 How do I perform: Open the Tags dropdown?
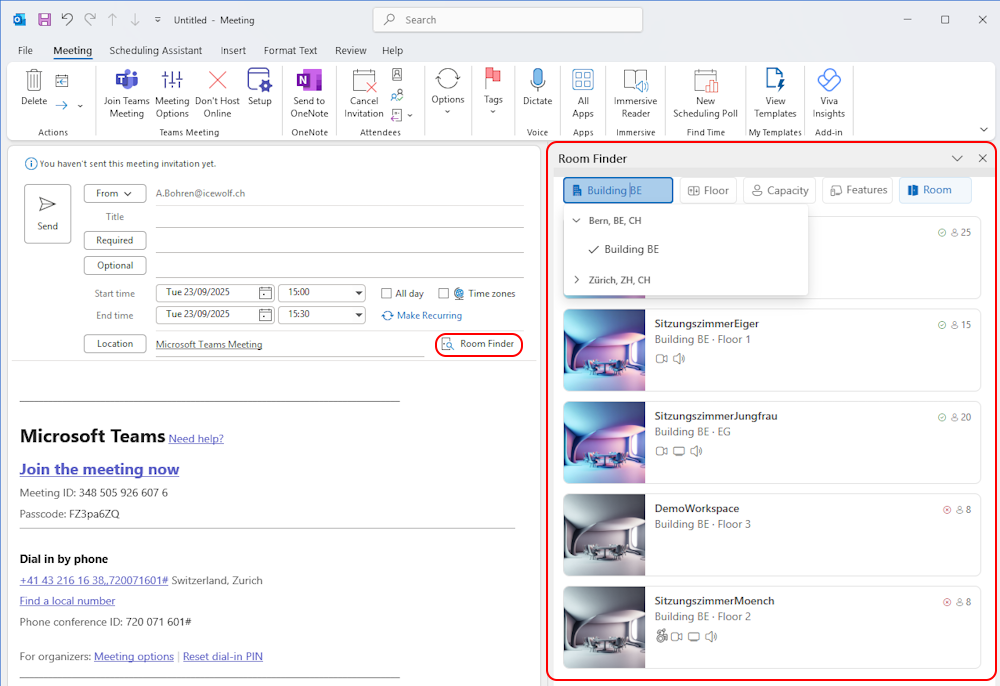point(493,91)
